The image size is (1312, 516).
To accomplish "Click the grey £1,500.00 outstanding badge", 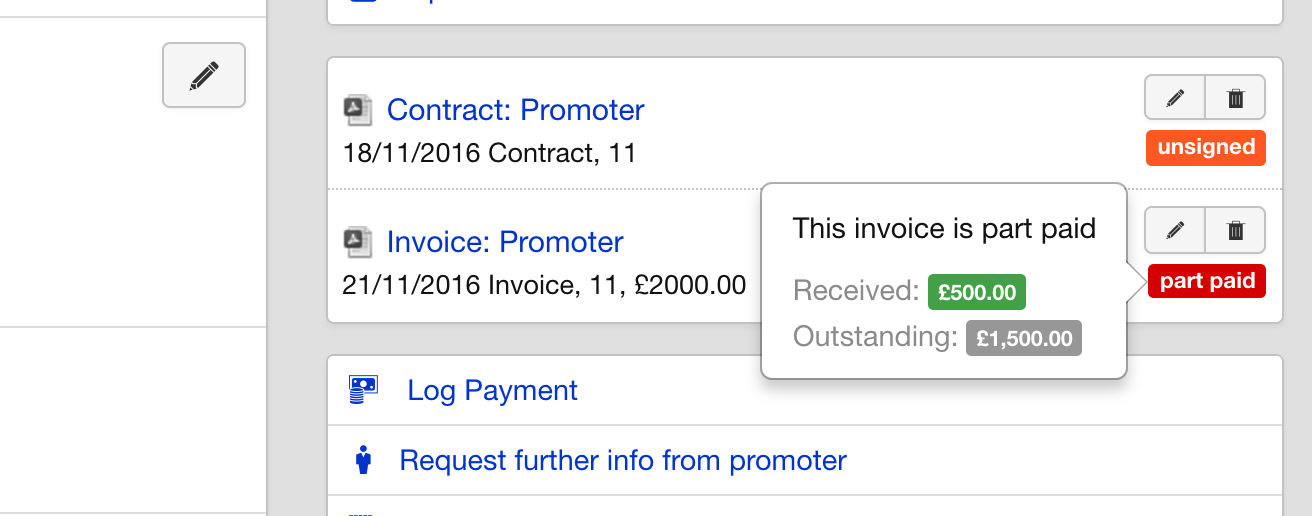I will click(x=1024, y=338).
